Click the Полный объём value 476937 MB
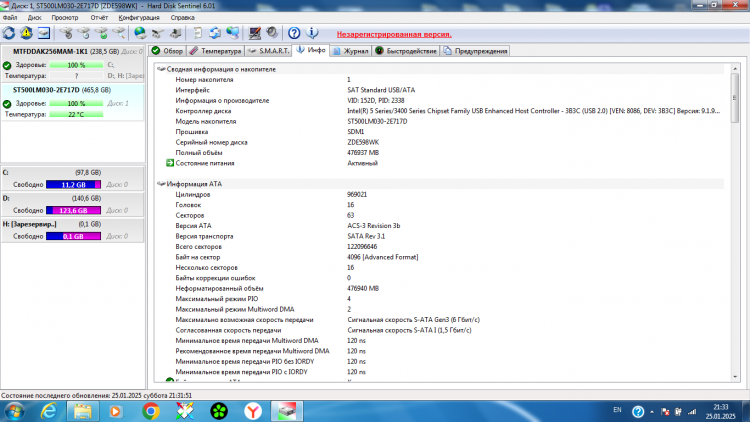750x422 pixels. click(363, 153)
